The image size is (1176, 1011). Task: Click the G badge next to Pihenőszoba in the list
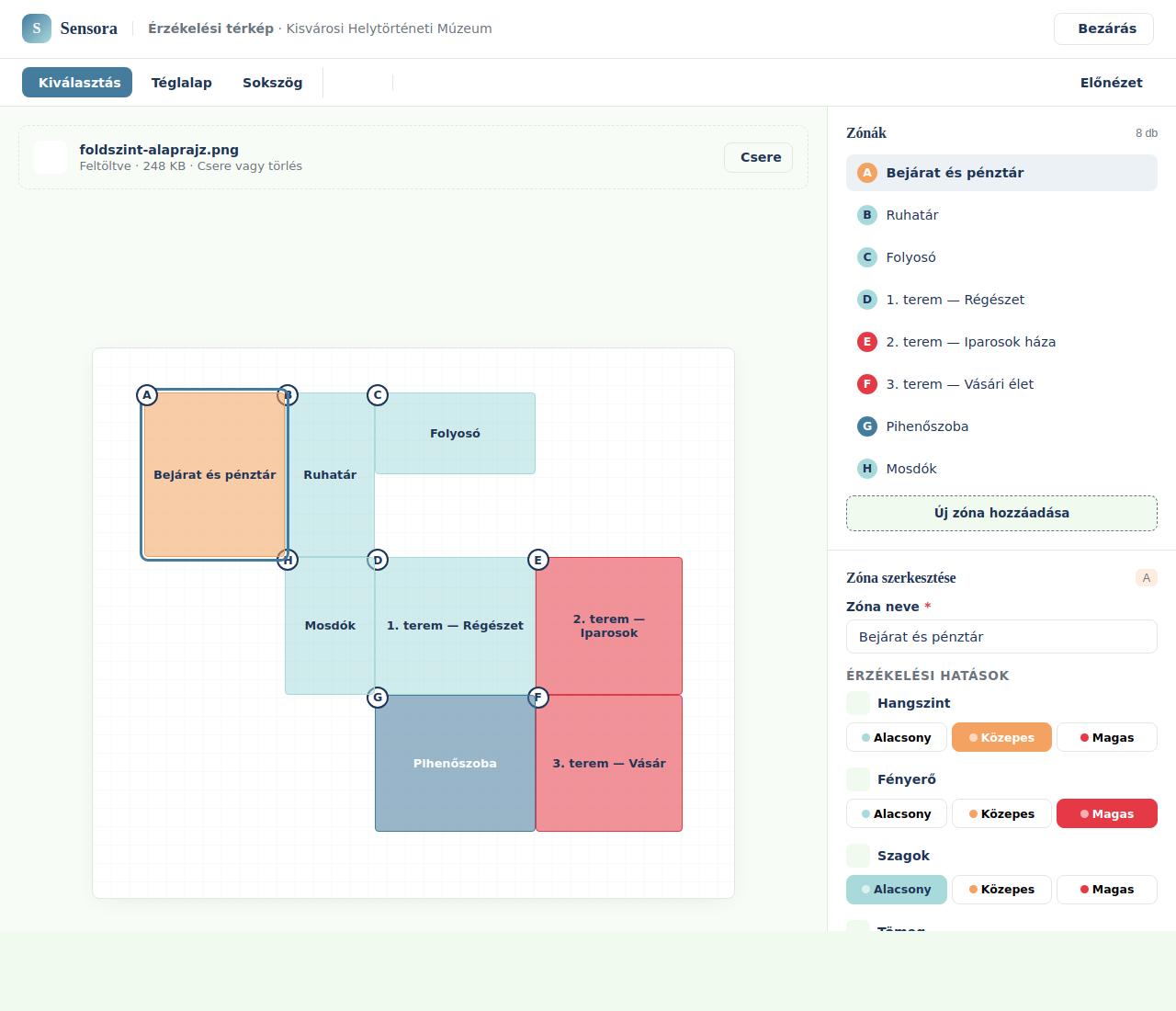[867, 426]
